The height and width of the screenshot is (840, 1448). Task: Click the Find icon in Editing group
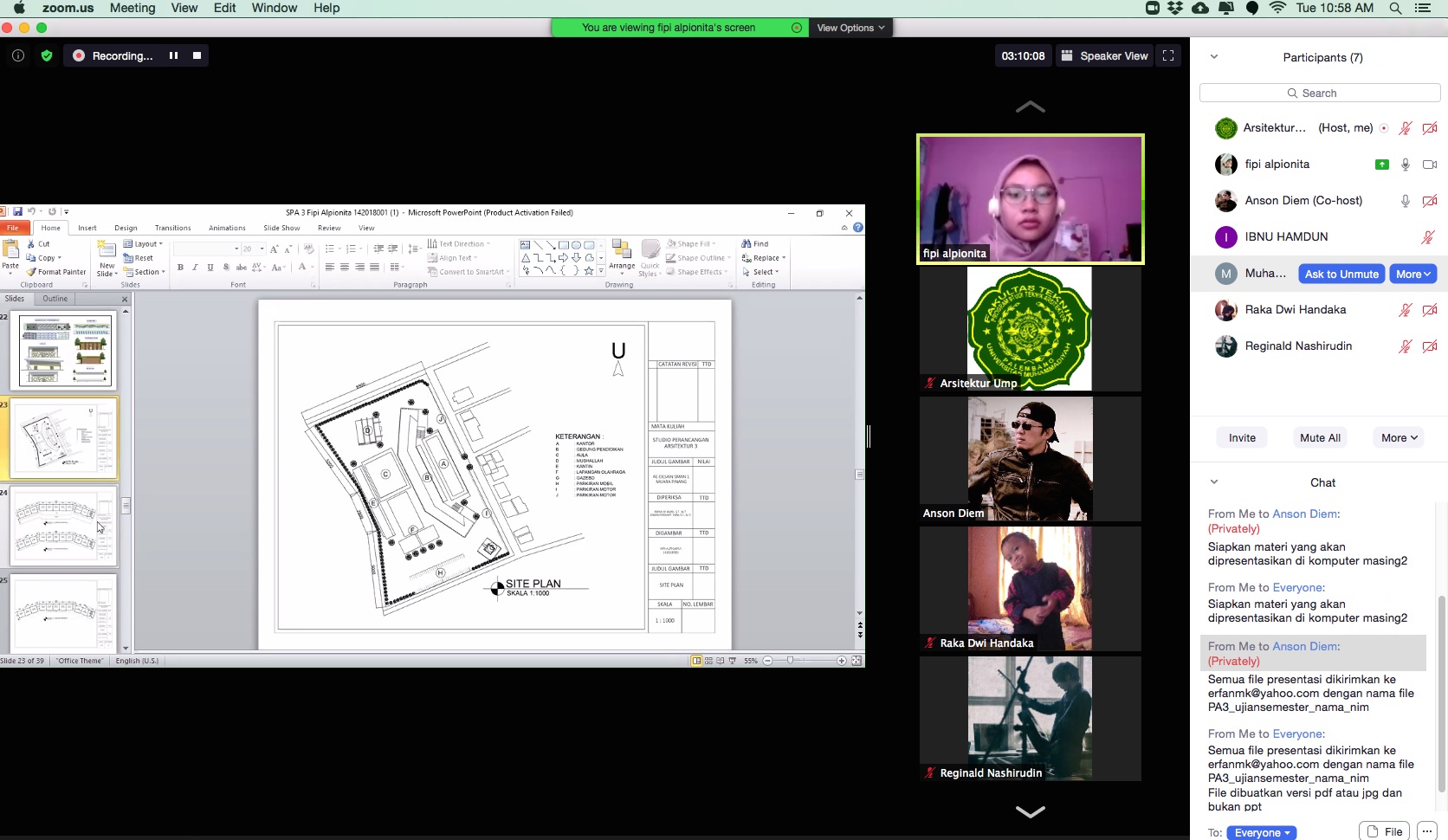pyautogui.click(x=755, y=244)
